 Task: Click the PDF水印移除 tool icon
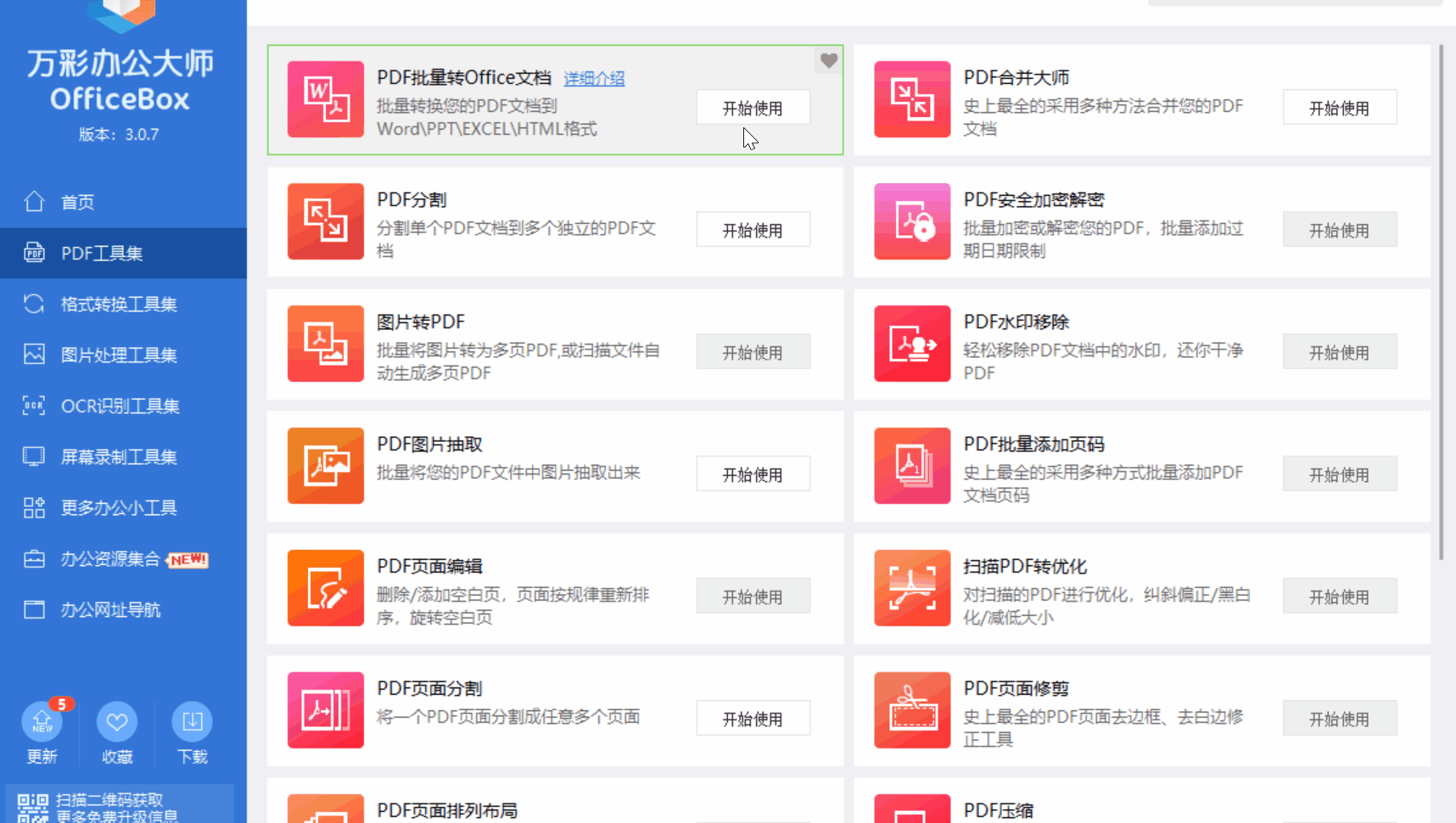pyautogui.click(x=912, y=344)
